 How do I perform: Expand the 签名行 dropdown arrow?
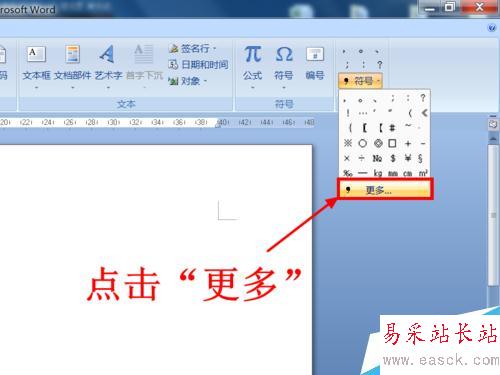point(214,49)
